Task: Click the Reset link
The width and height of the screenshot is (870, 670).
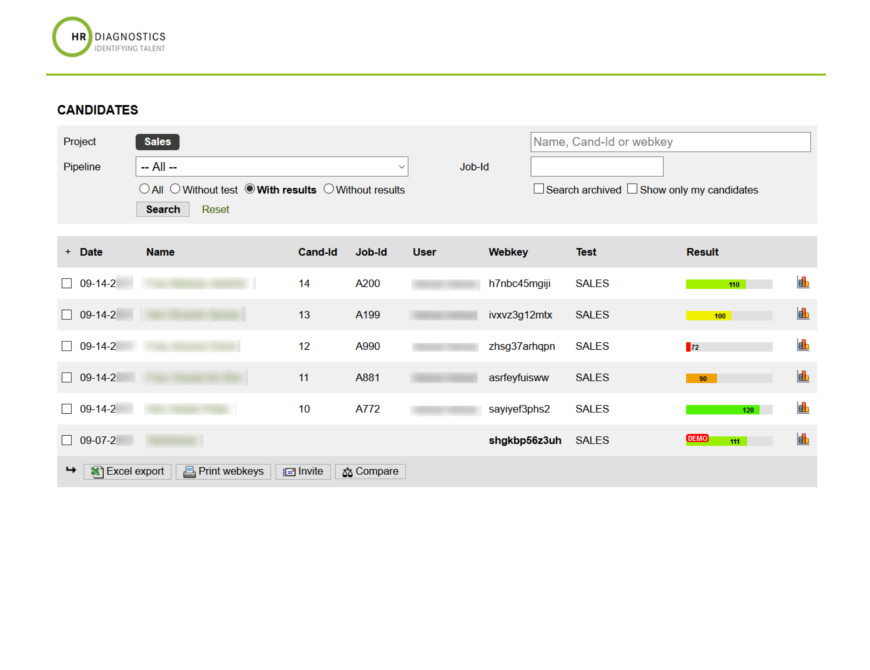Action: (x=215, y=210)
